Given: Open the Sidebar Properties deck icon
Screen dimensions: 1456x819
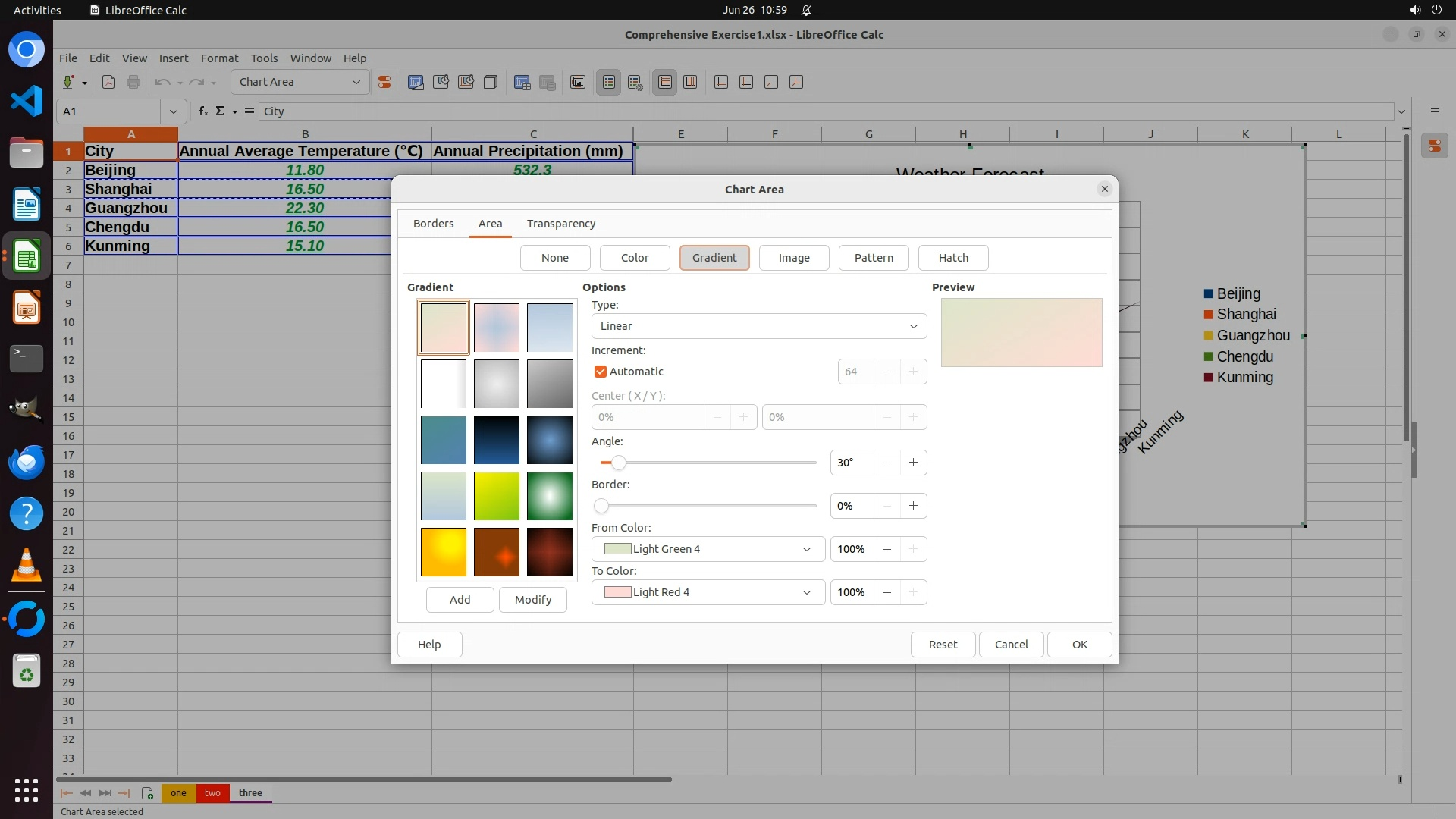Looking at the screenshot, I should click(1434, 146).
